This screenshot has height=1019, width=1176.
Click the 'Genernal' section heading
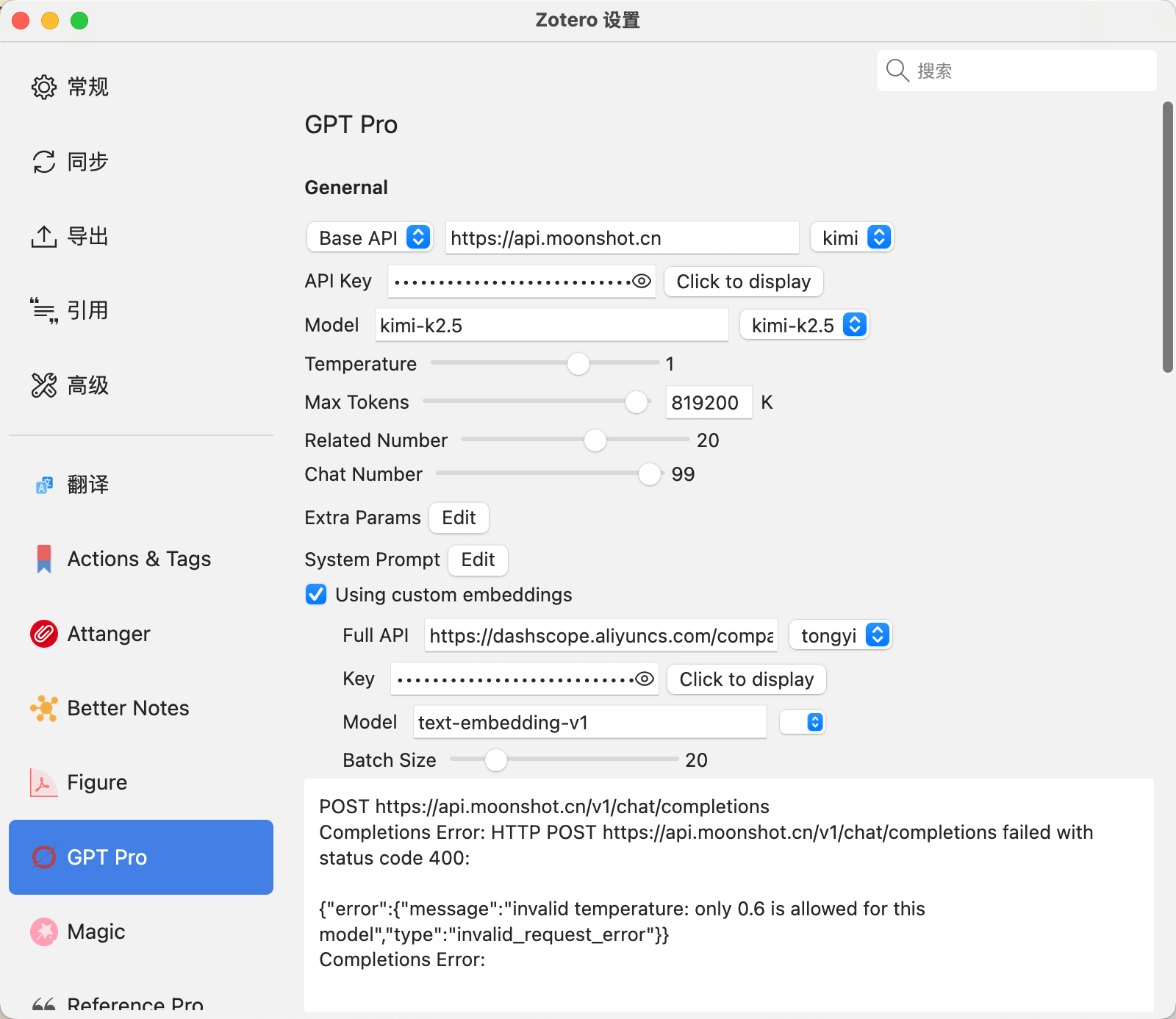coord(346,187)
